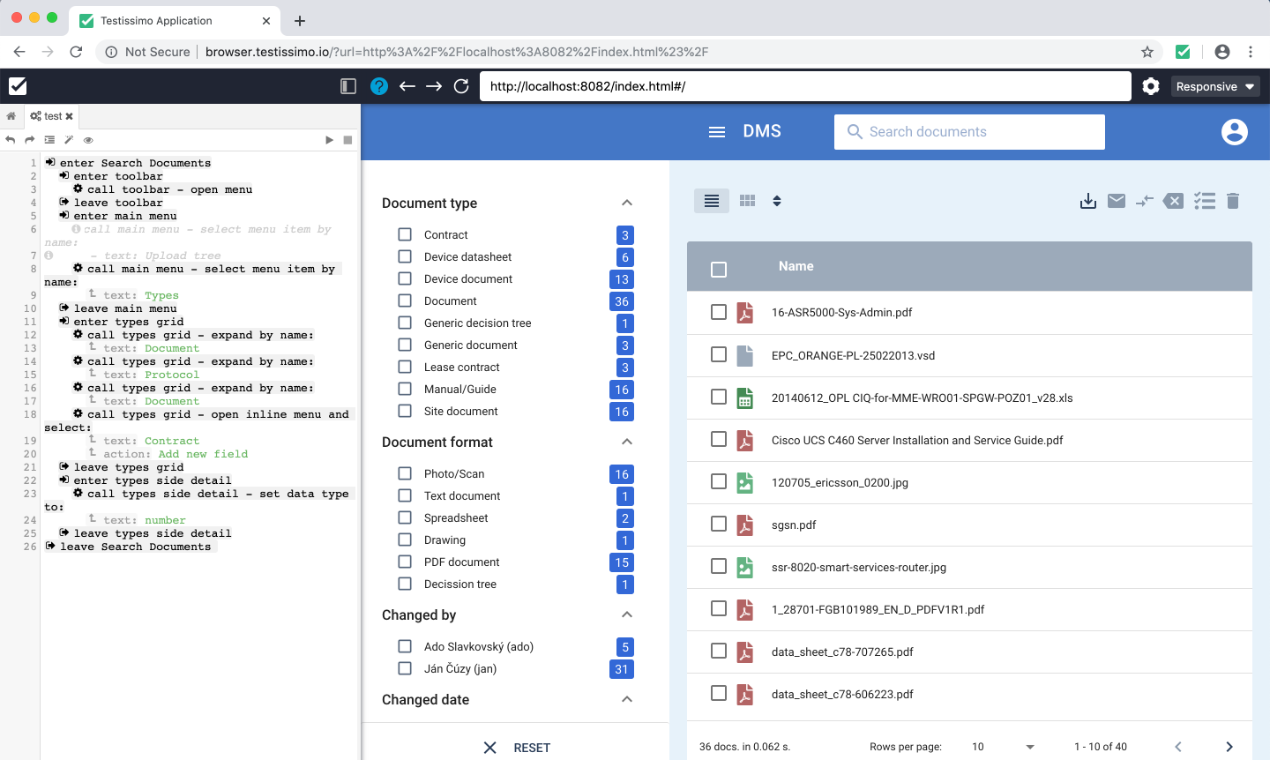Click the Document filter count badge 36
The height and width of the screenshot is (760, 1270).
tap(621, 301)
